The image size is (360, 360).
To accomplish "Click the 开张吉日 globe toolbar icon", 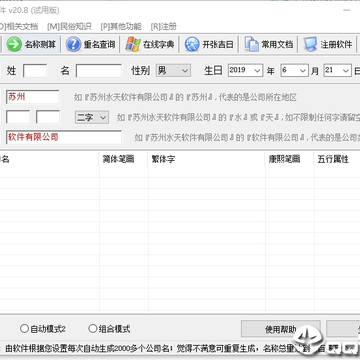I will point(192,44).
